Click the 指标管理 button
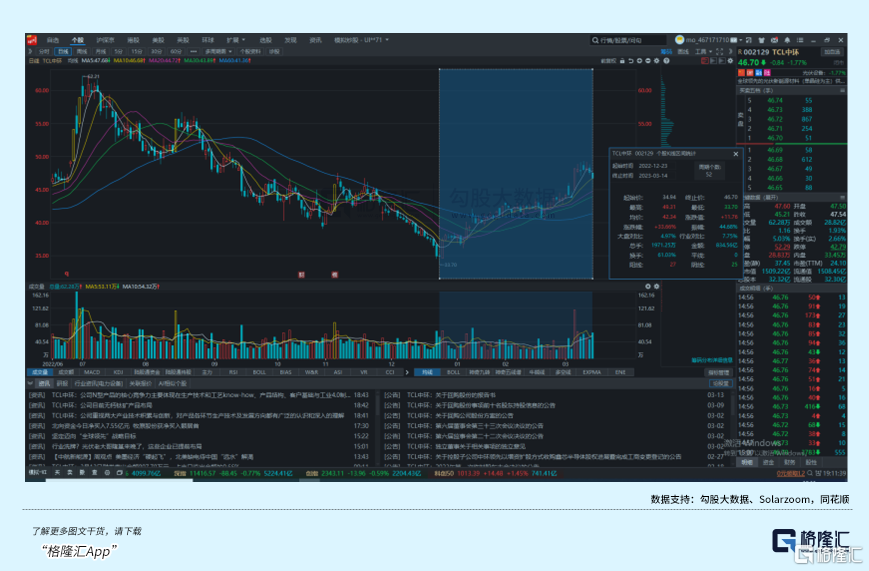869x571 pixels. [719, 373]
